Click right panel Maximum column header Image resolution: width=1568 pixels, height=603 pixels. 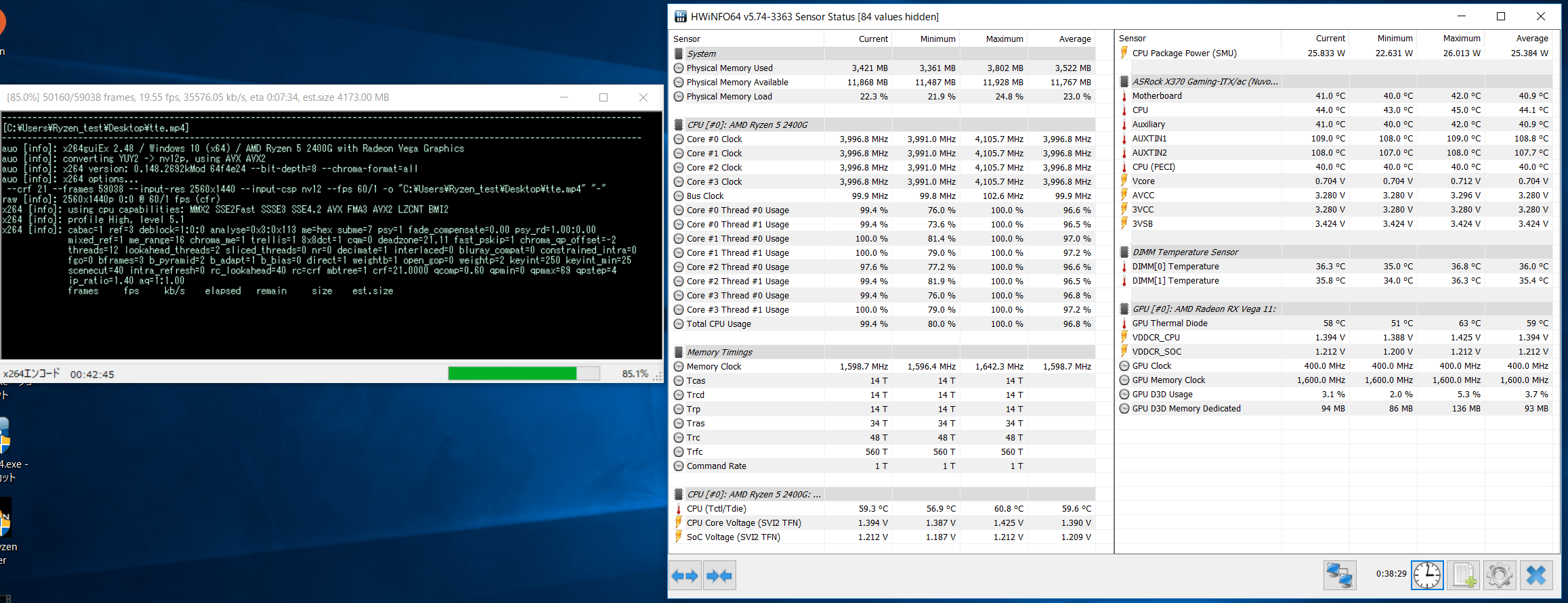coord(1451,38)
